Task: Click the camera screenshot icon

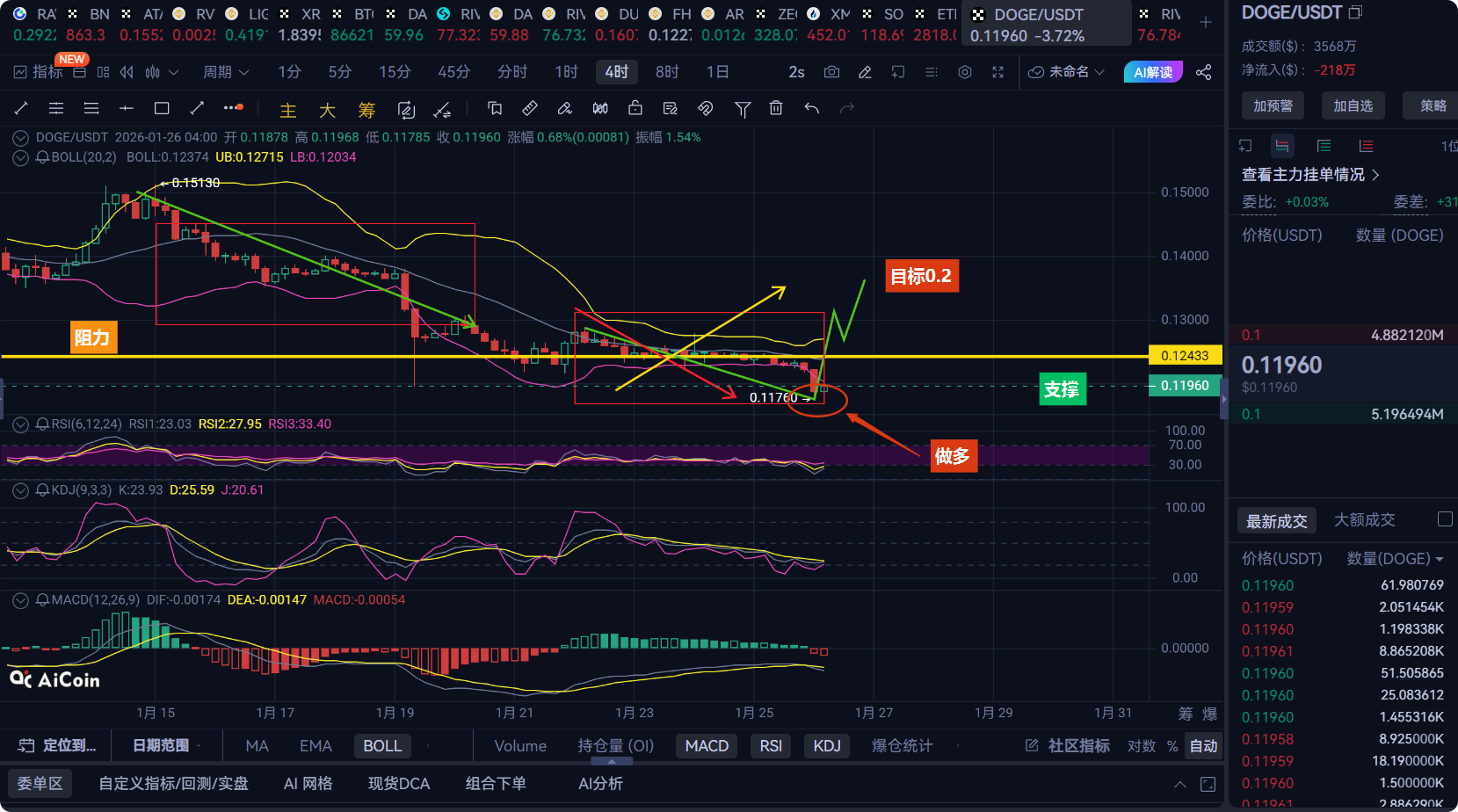Action: pos(831,72)
